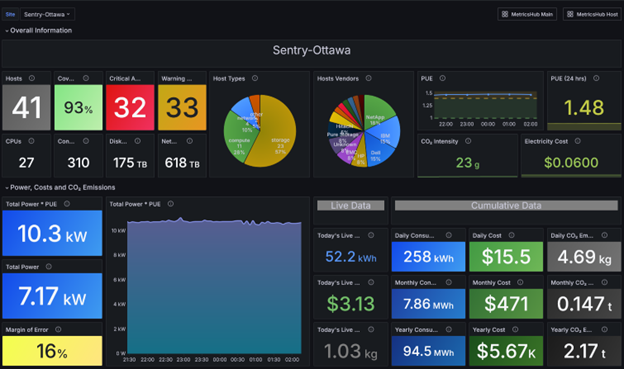Show info icon for CPUs panel
Screen dimensions: 624x369
pyautogui.click(x=31, y=141)
